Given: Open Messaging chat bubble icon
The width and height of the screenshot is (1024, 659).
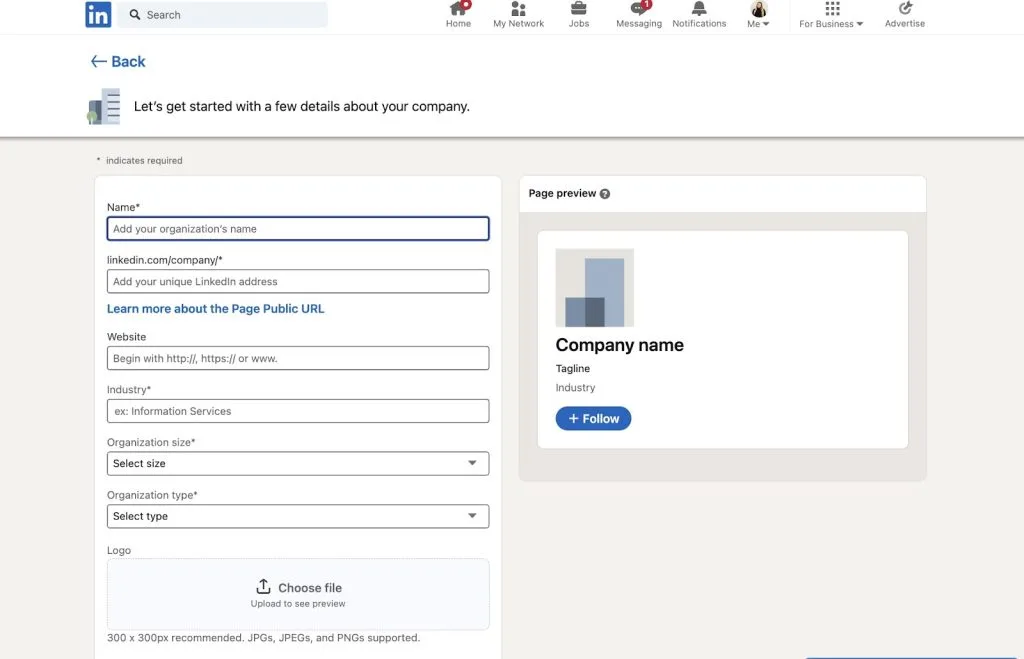Looking at the screenshot, I should (x=639, y=8).
